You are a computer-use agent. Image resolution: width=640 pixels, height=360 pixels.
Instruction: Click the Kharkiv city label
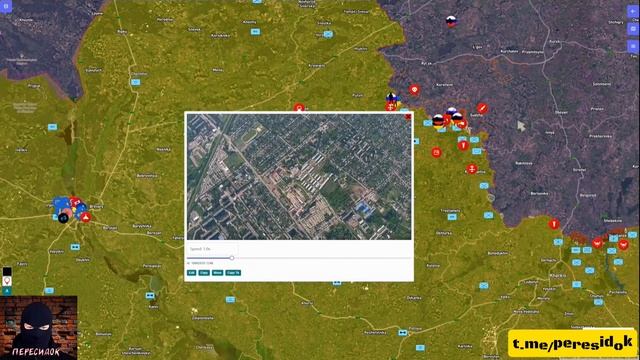557,276
